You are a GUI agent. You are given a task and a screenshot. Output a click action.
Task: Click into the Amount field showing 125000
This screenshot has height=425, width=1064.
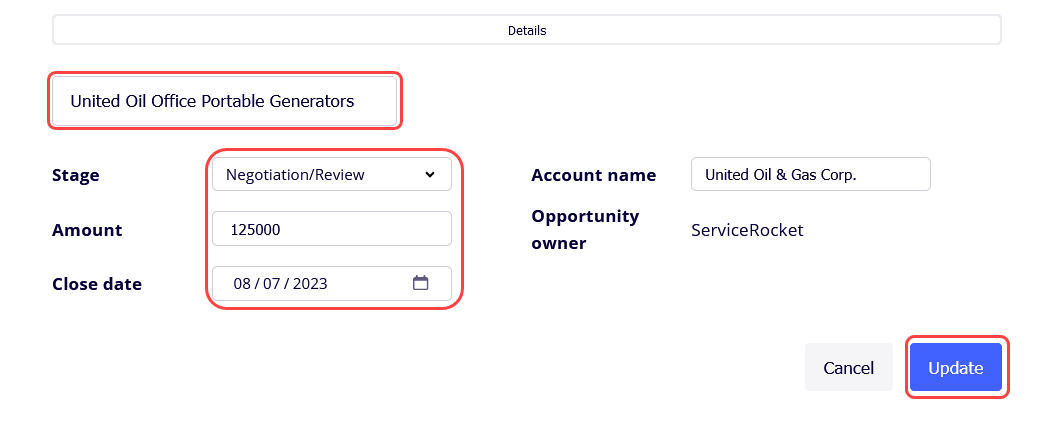[x=332, y=229]
